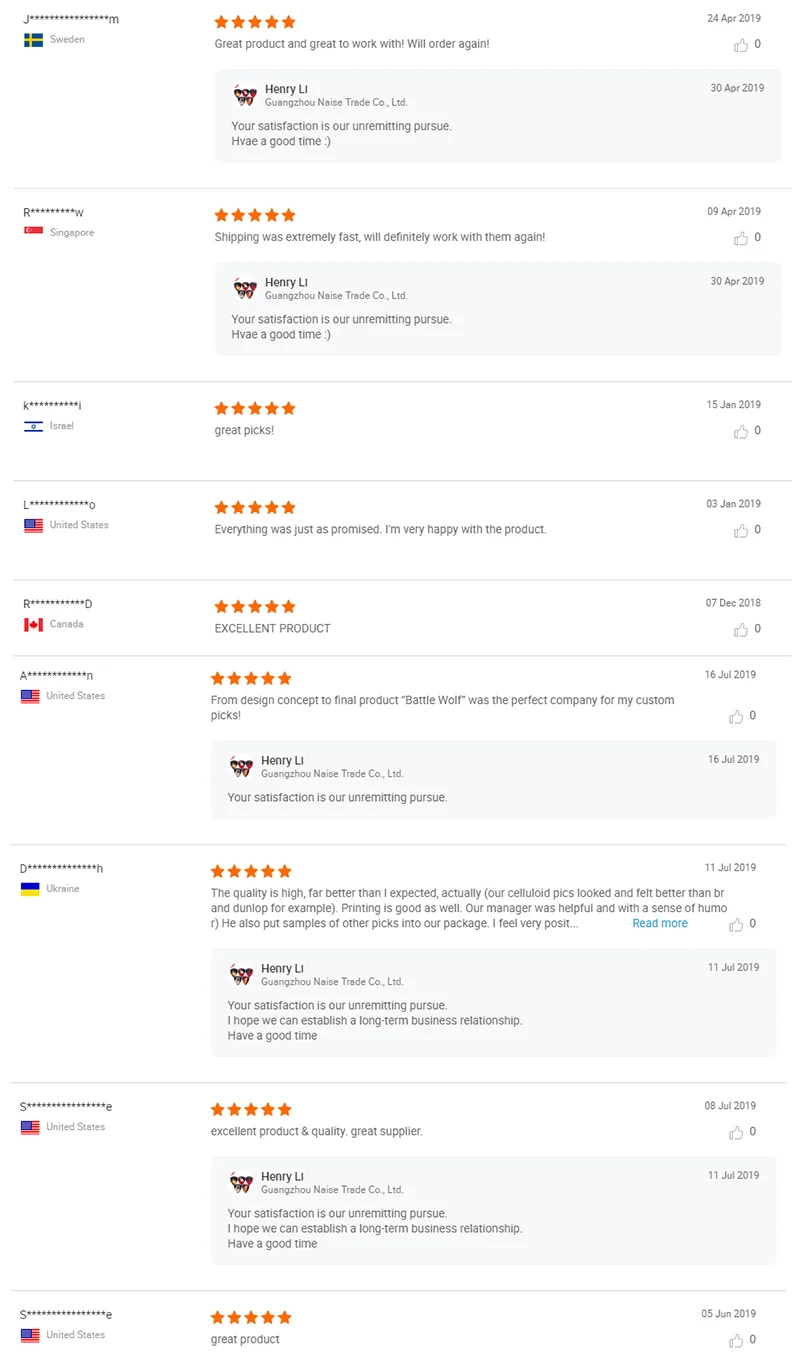This screenshot has height=1361, width=800.
Task: Click the Singapore flag beside reviewer R*********w
Action: click(33, 232)
